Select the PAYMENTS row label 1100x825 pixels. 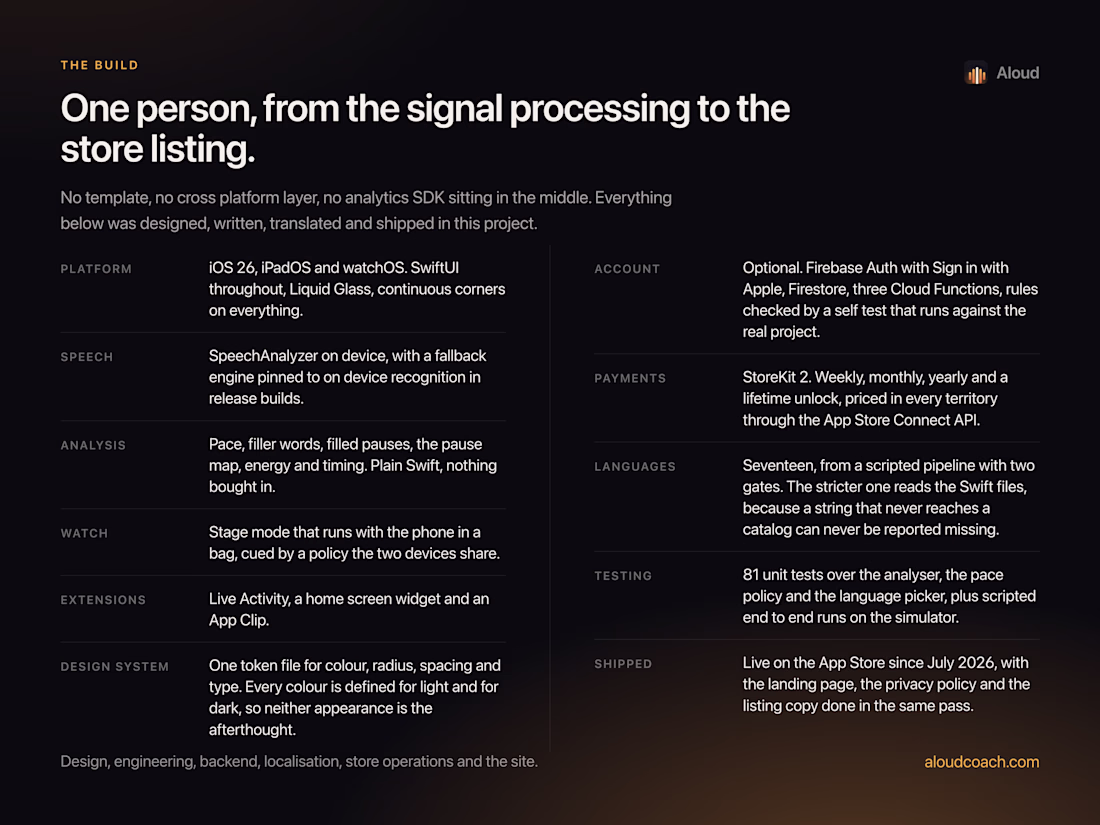(630, 378)
